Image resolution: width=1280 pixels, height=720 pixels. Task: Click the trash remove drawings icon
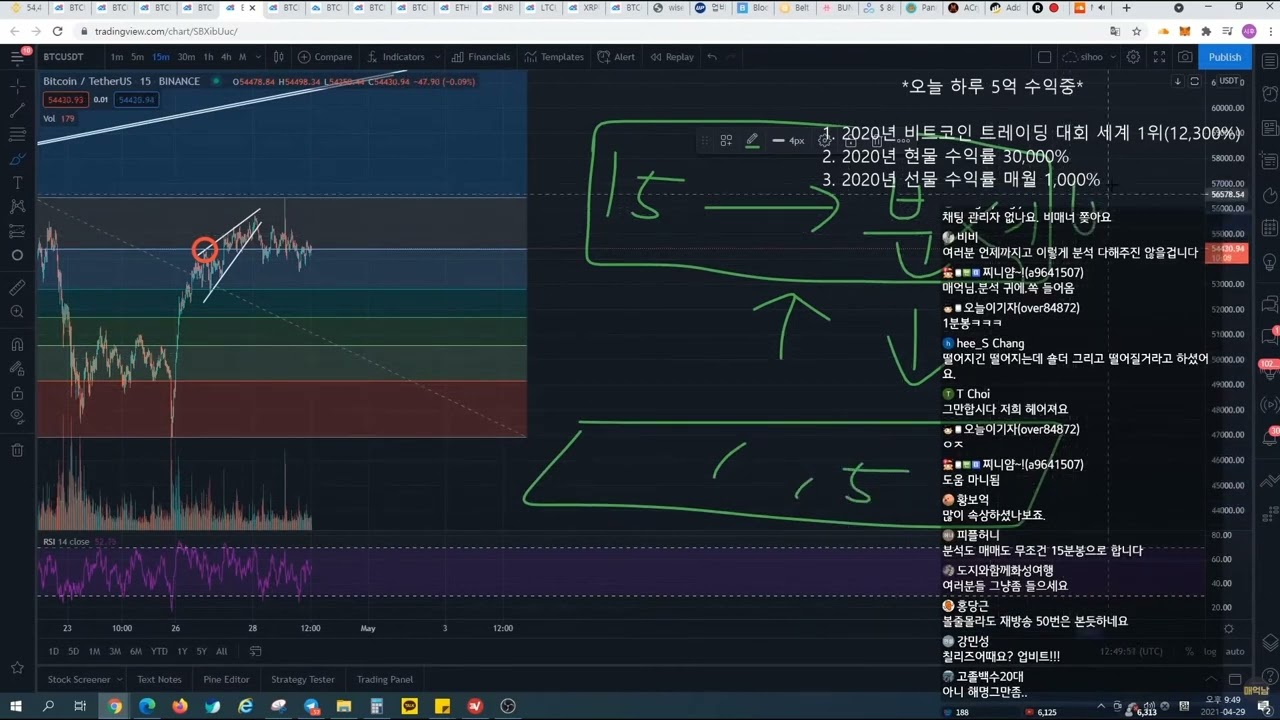pyautogui.click(x=17, y=450)
